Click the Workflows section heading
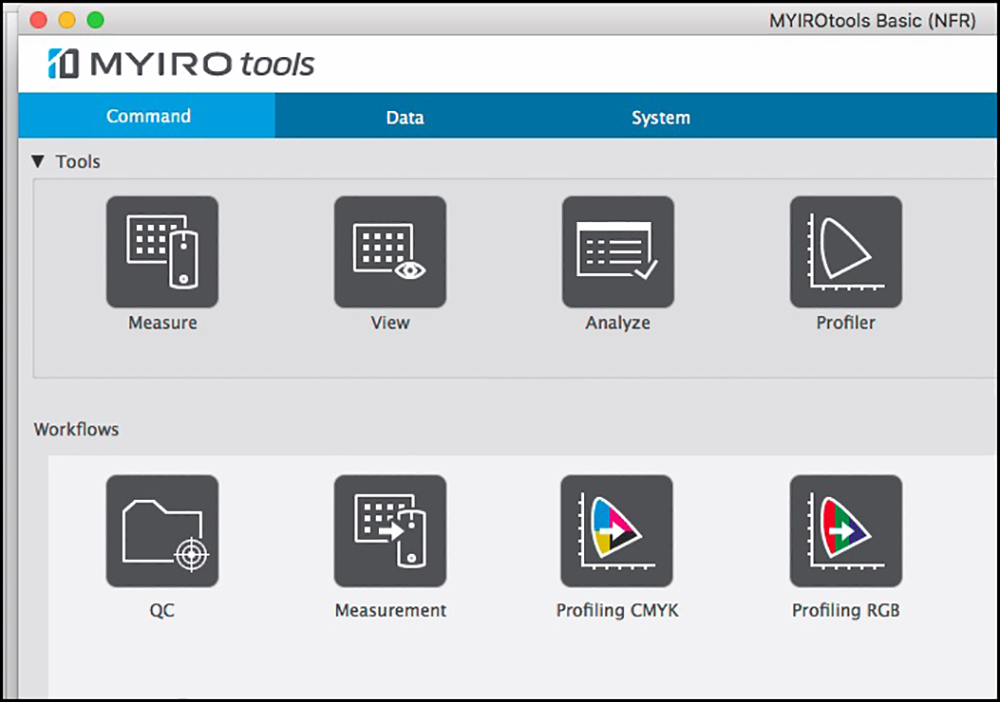Image resolution: width=1000 pixels, height=702 pixels. (x=76, y=429)
